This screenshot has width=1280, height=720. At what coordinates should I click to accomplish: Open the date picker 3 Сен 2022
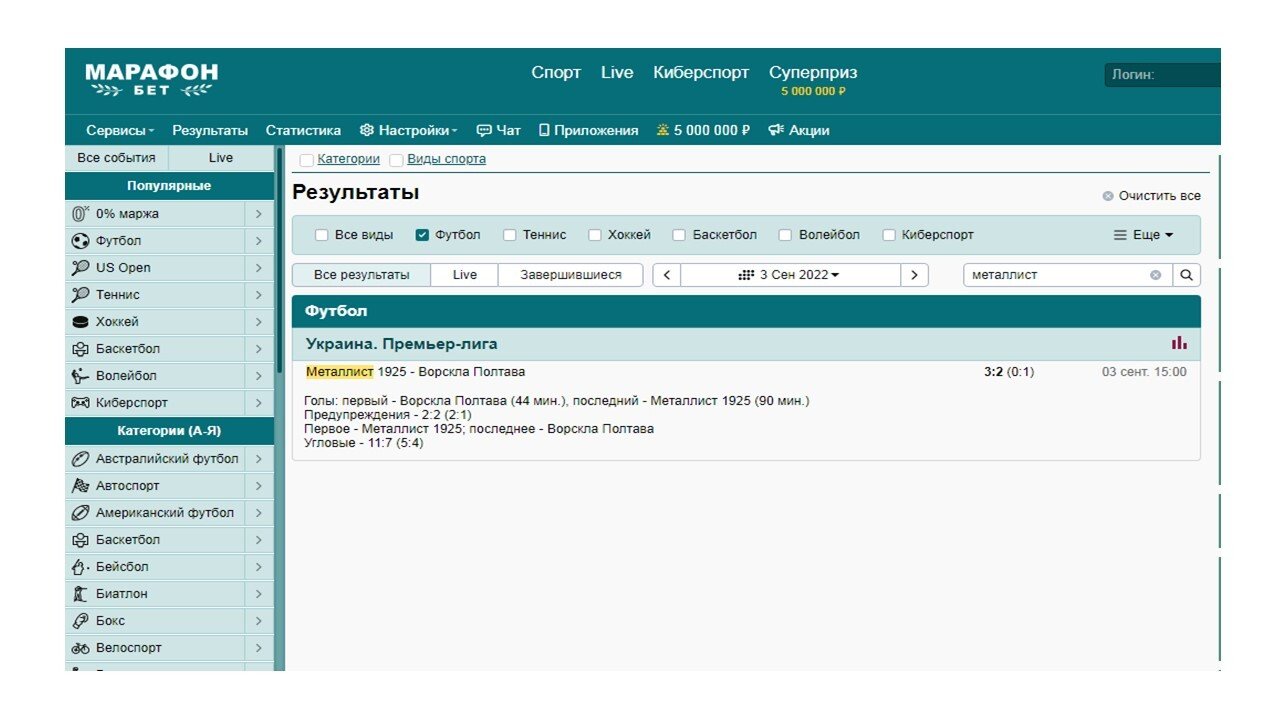(789, 275)
